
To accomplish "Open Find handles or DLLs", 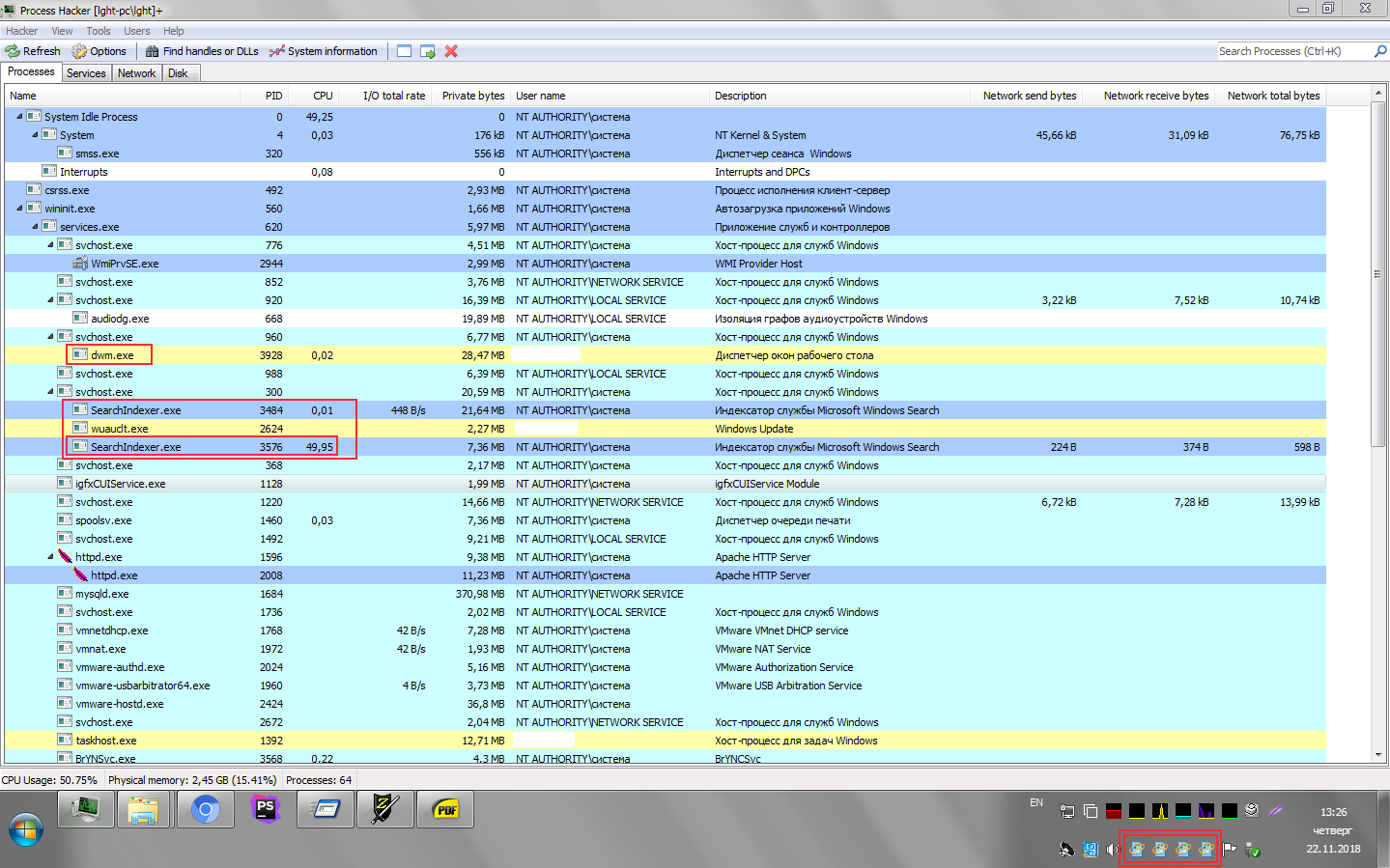I will pos(202,51).
